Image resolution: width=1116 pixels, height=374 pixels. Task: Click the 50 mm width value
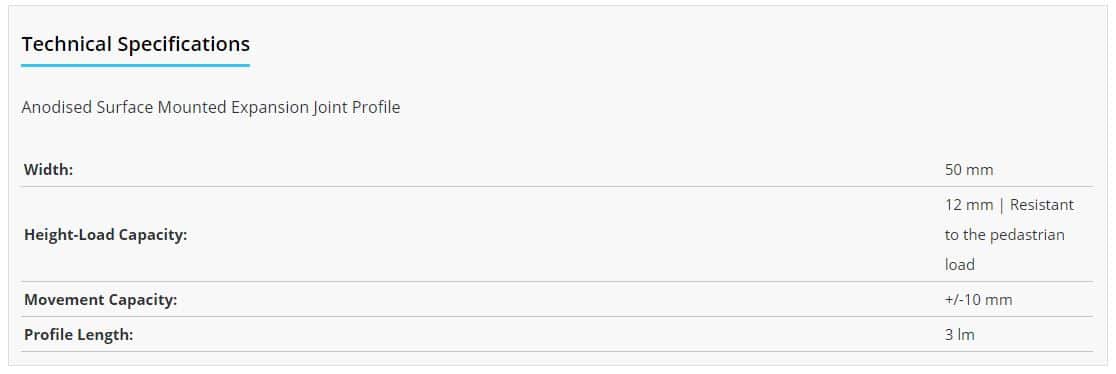pos(969,170)
